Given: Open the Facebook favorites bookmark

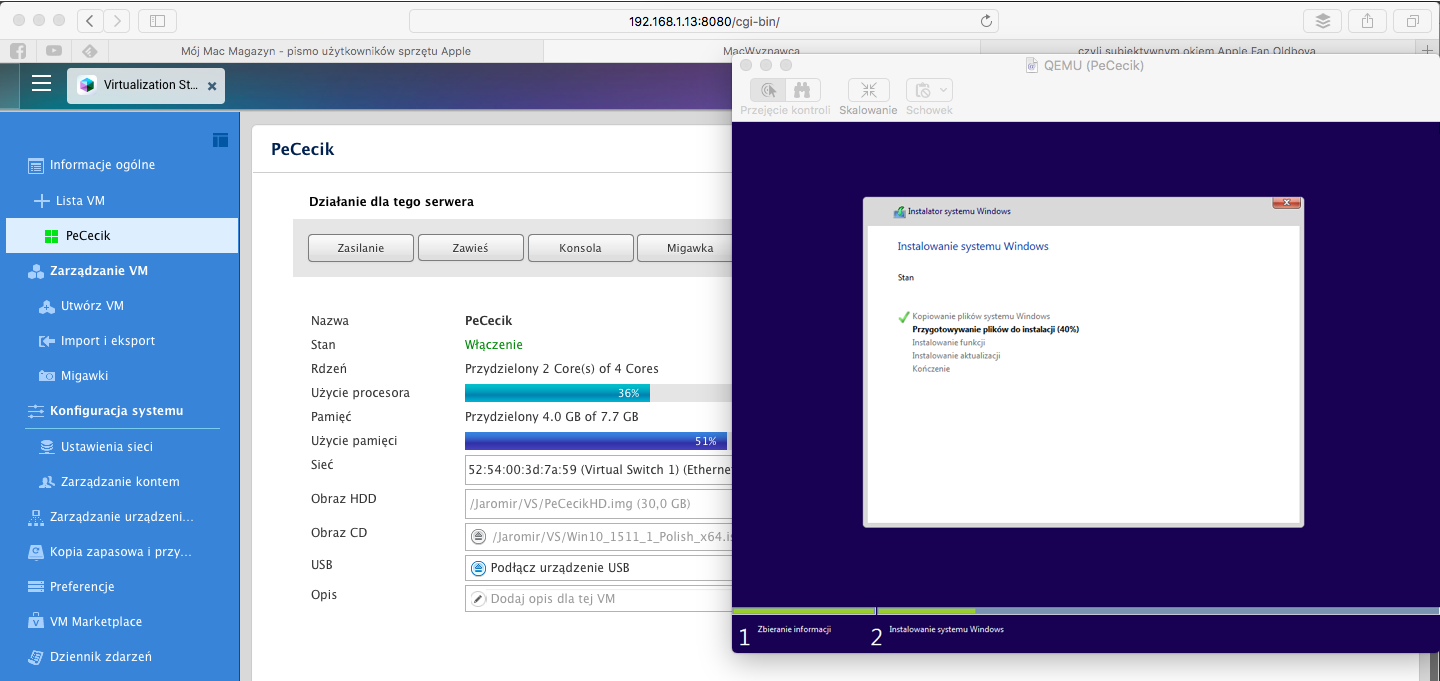Looking at the screenshot, I should (18, 51).
